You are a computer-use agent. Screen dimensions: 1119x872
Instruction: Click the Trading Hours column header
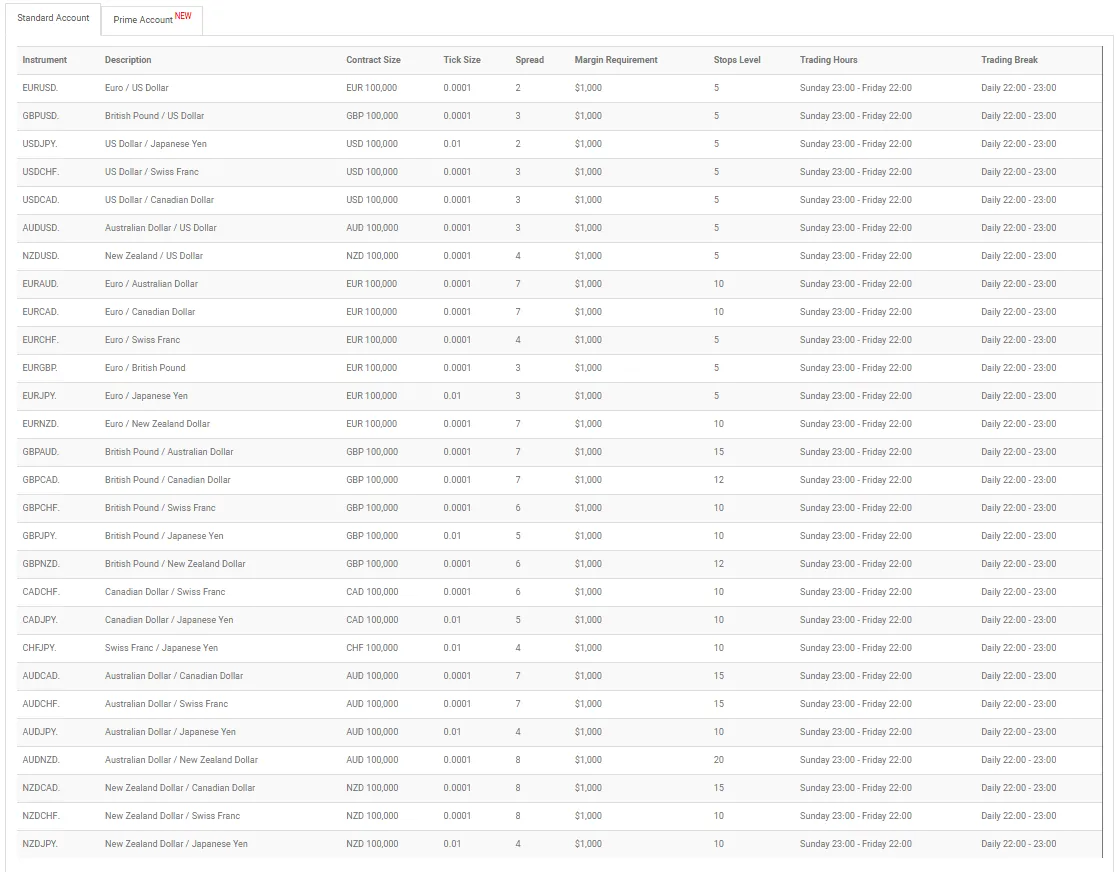tap(828, 60)
